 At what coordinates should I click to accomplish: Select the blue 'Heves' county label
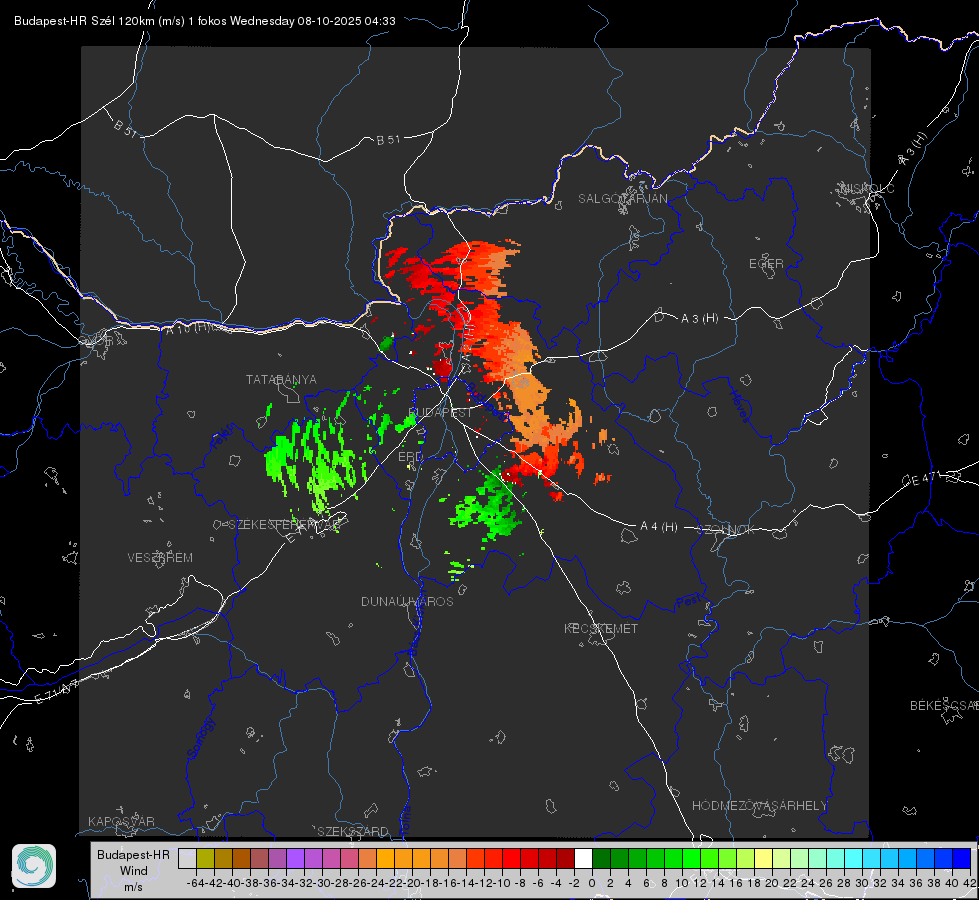point(739,407)
